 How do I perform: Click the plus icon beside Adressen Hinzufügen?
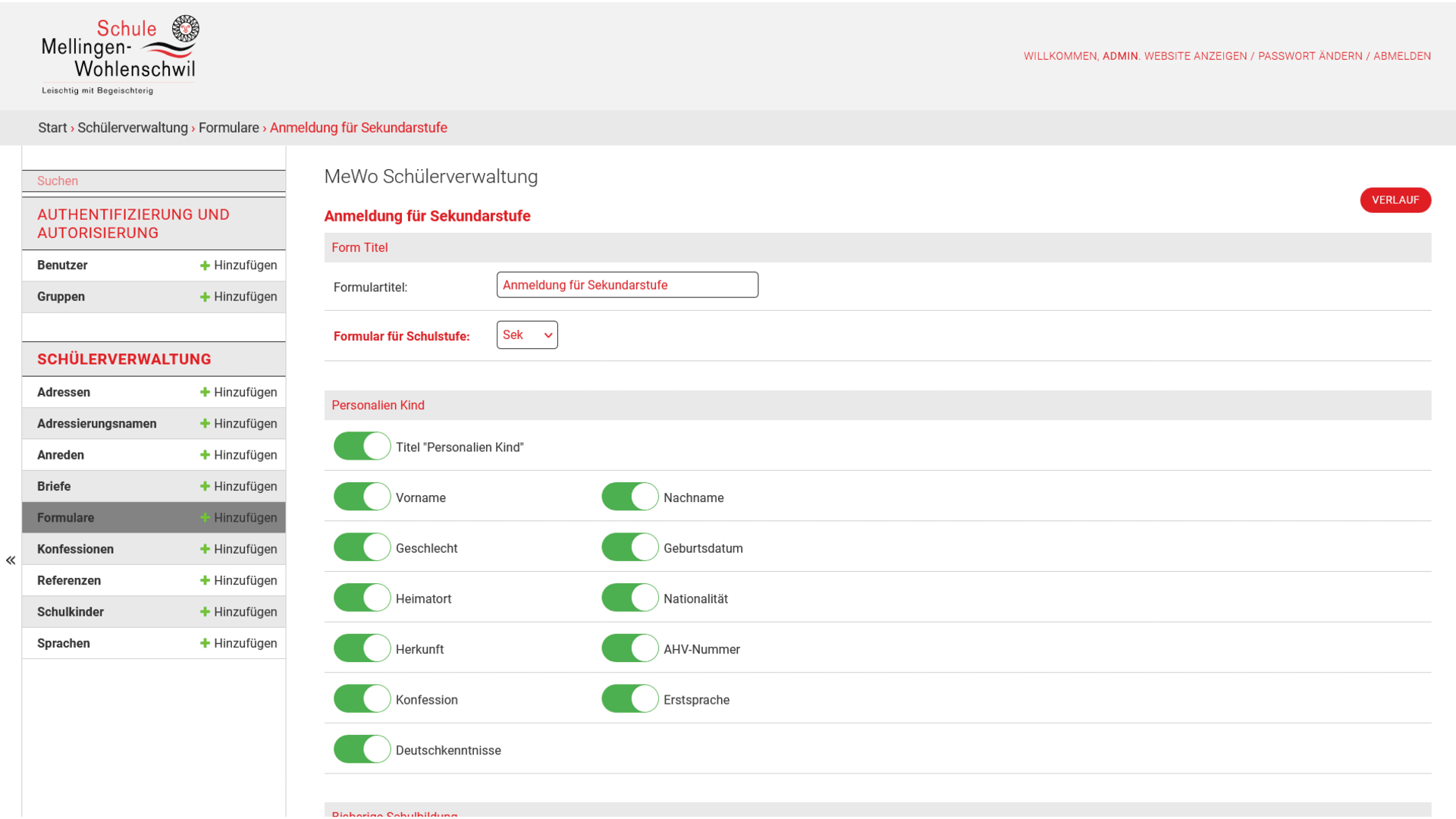coord(205,392)
